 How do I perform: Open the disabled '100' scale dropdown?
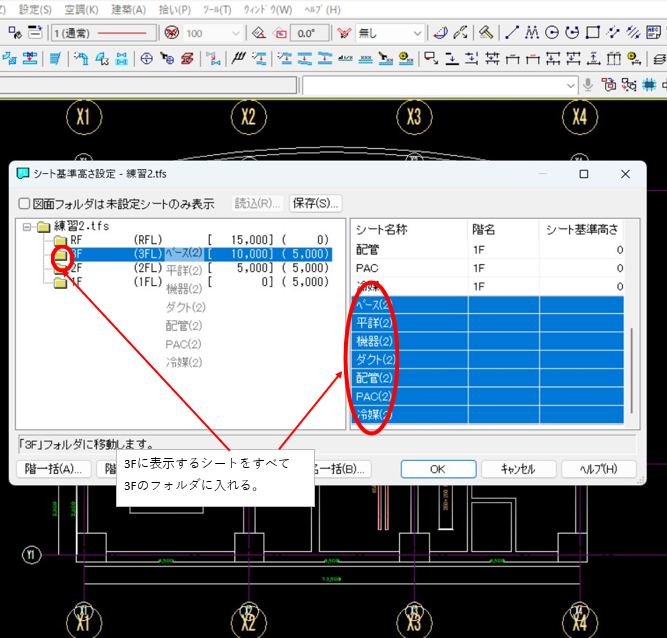pyautogui.click(x=213, y=33)
